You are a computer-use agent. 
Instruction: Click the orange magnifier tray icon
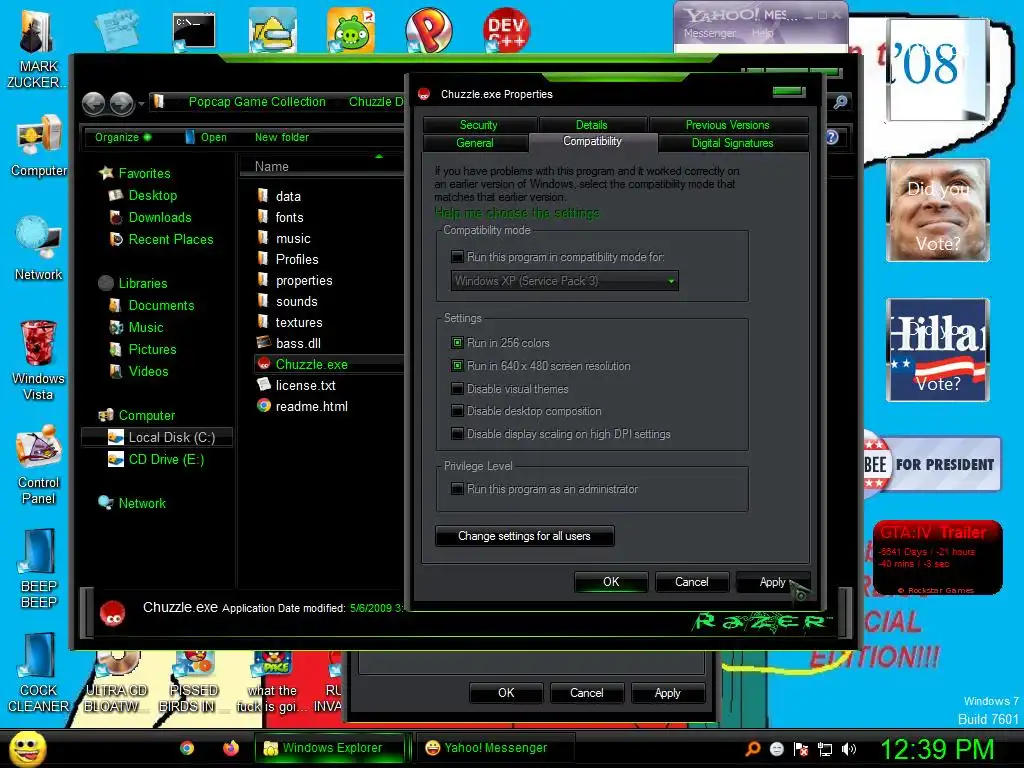pos(752,749)
